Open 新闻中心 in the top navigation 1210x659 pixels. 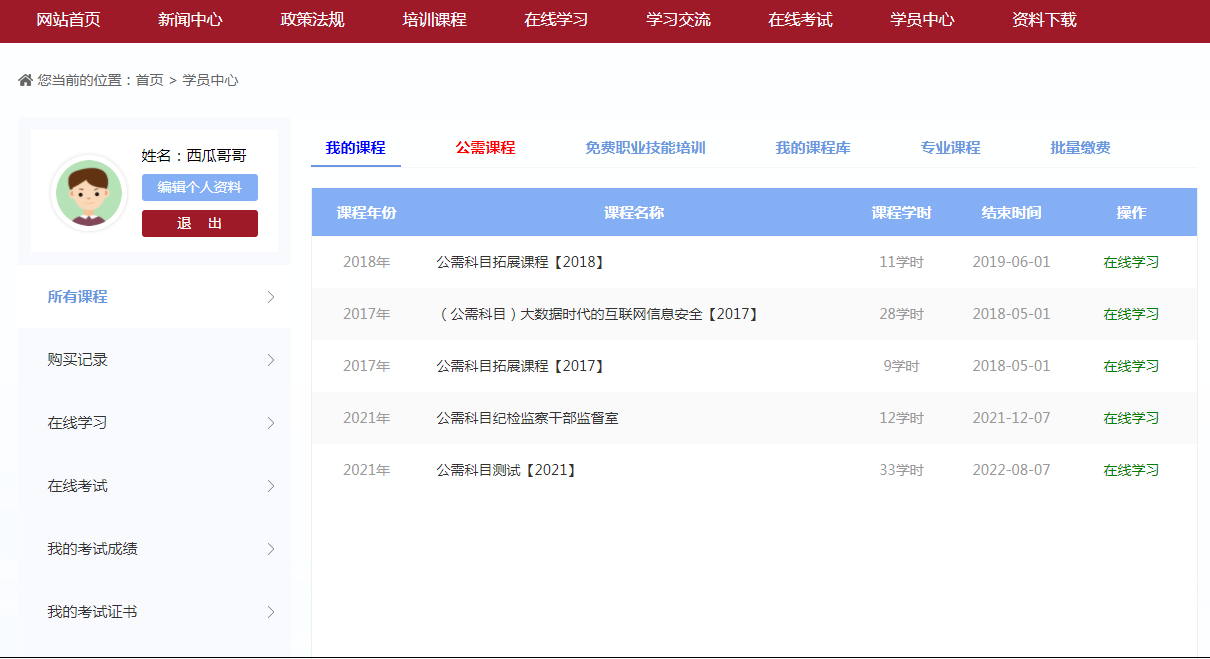tap(190, 20)
